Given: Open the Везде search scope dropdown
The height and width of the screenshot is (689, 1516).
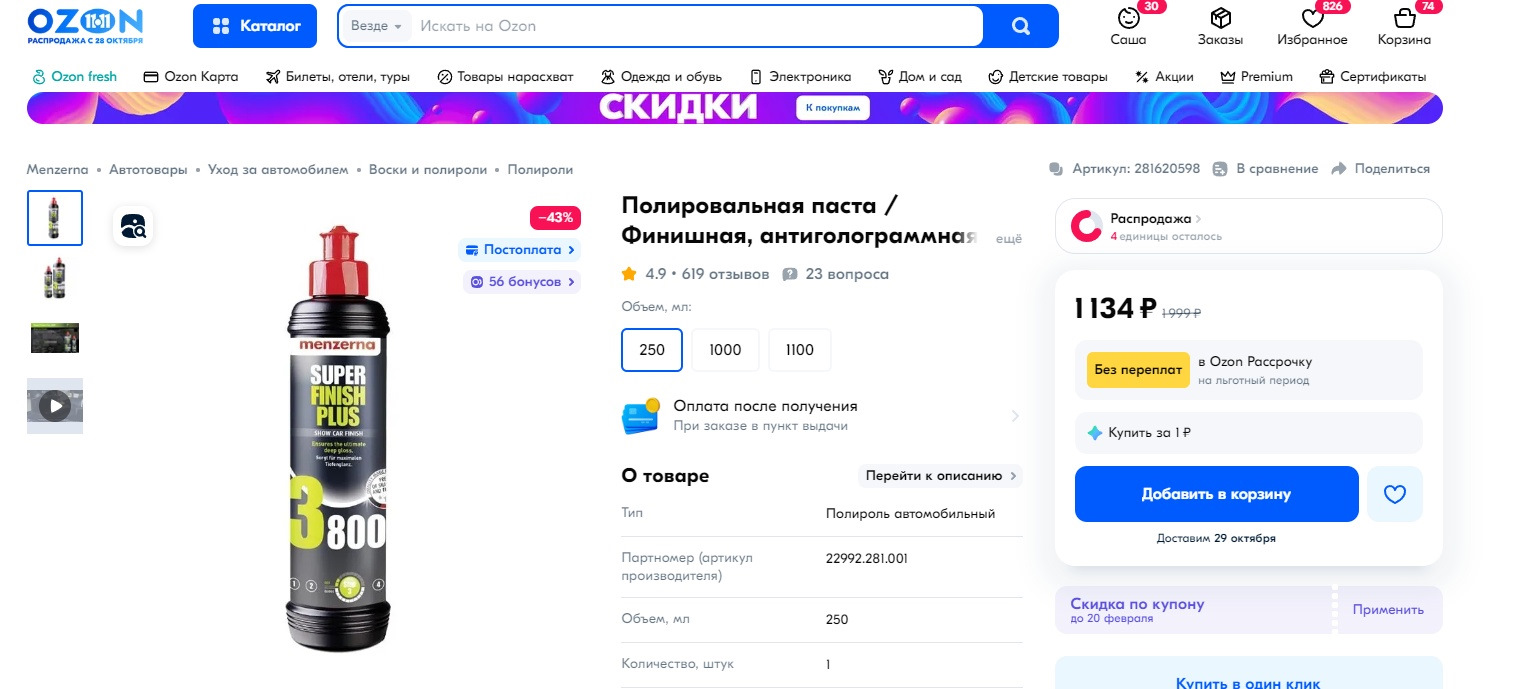Looking at the screenshot, I should click(377, 26).
